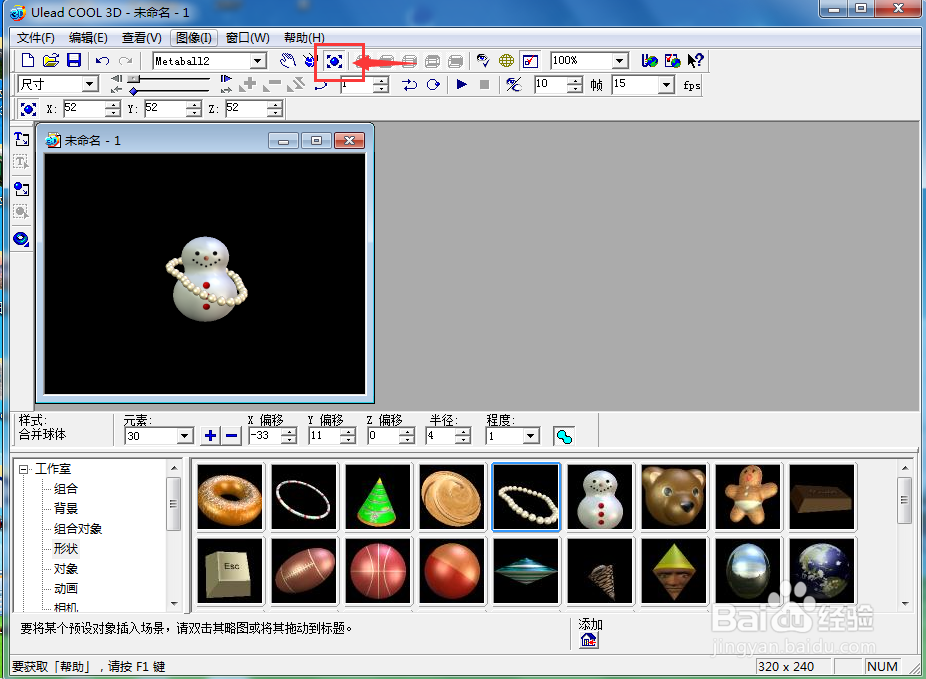The image size is (926, 679).
Task: Select the donut preset thumbnail
Action: (230, 497)
